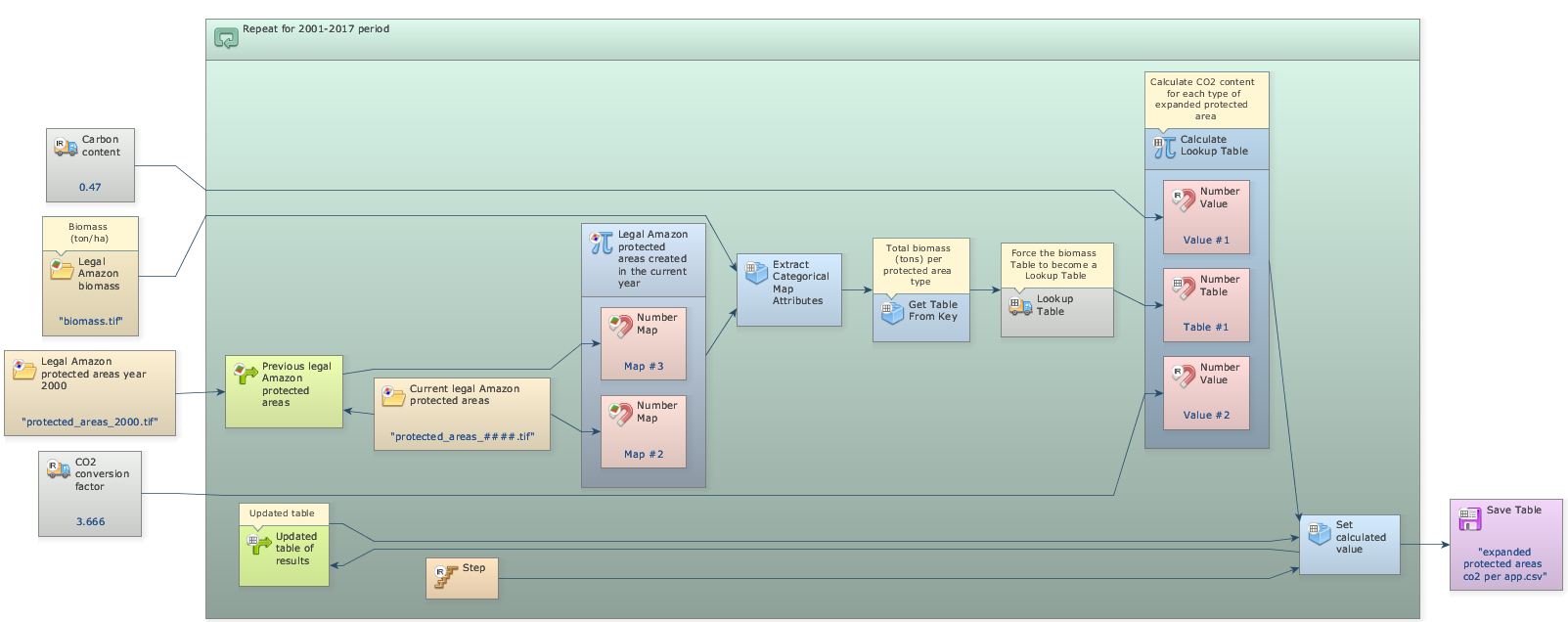Click the Repeat loop icon in container header
This screenshot has width=1568, height=622.
coord(226,39)
